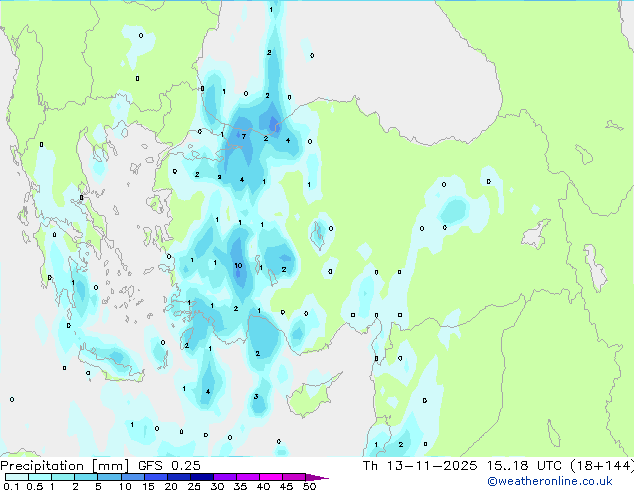Viewport: 634px width, 490px height.
Task: Pick legend swatch between 0.1 and 0.5
Action: 17,477
